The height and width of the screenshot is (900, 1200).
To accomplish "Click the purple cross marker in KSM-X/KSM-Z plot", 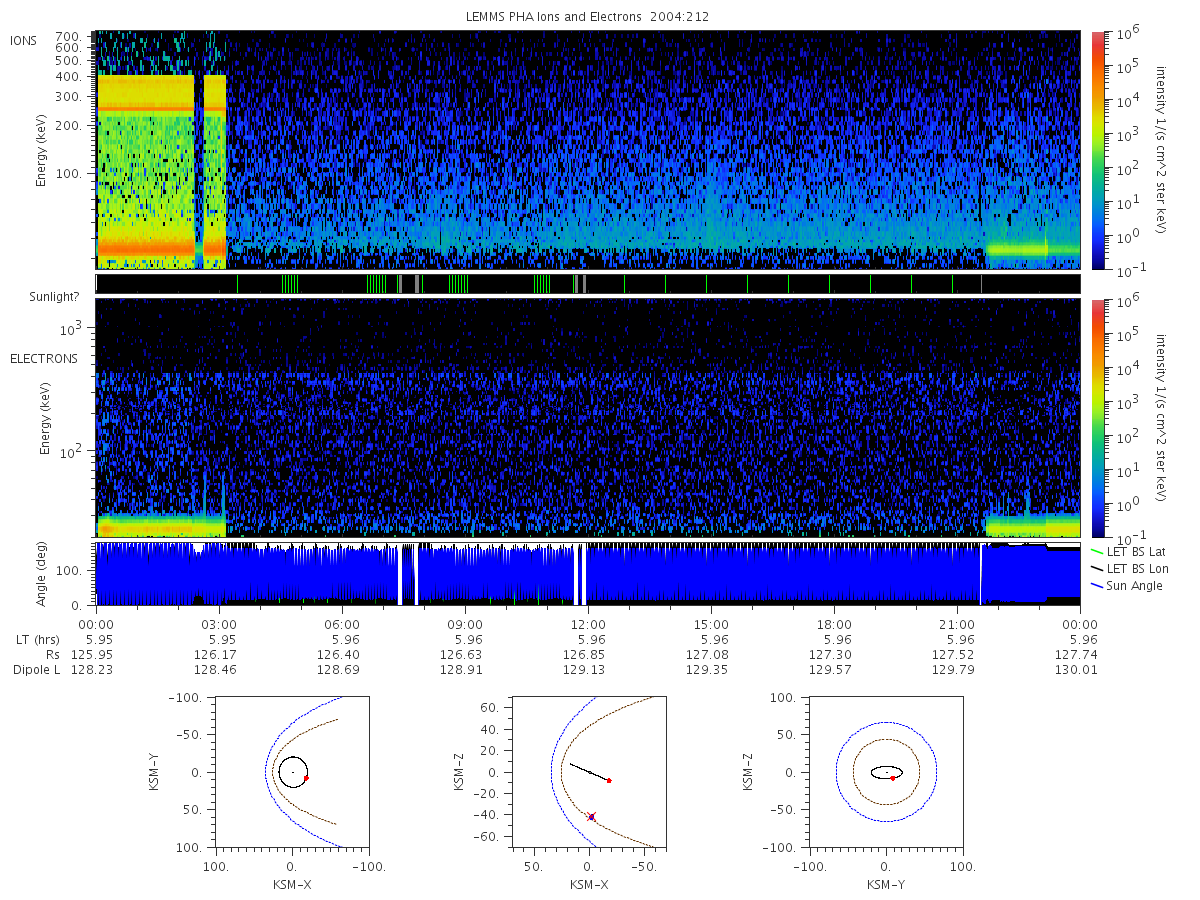I will click(x=591, y=817).
